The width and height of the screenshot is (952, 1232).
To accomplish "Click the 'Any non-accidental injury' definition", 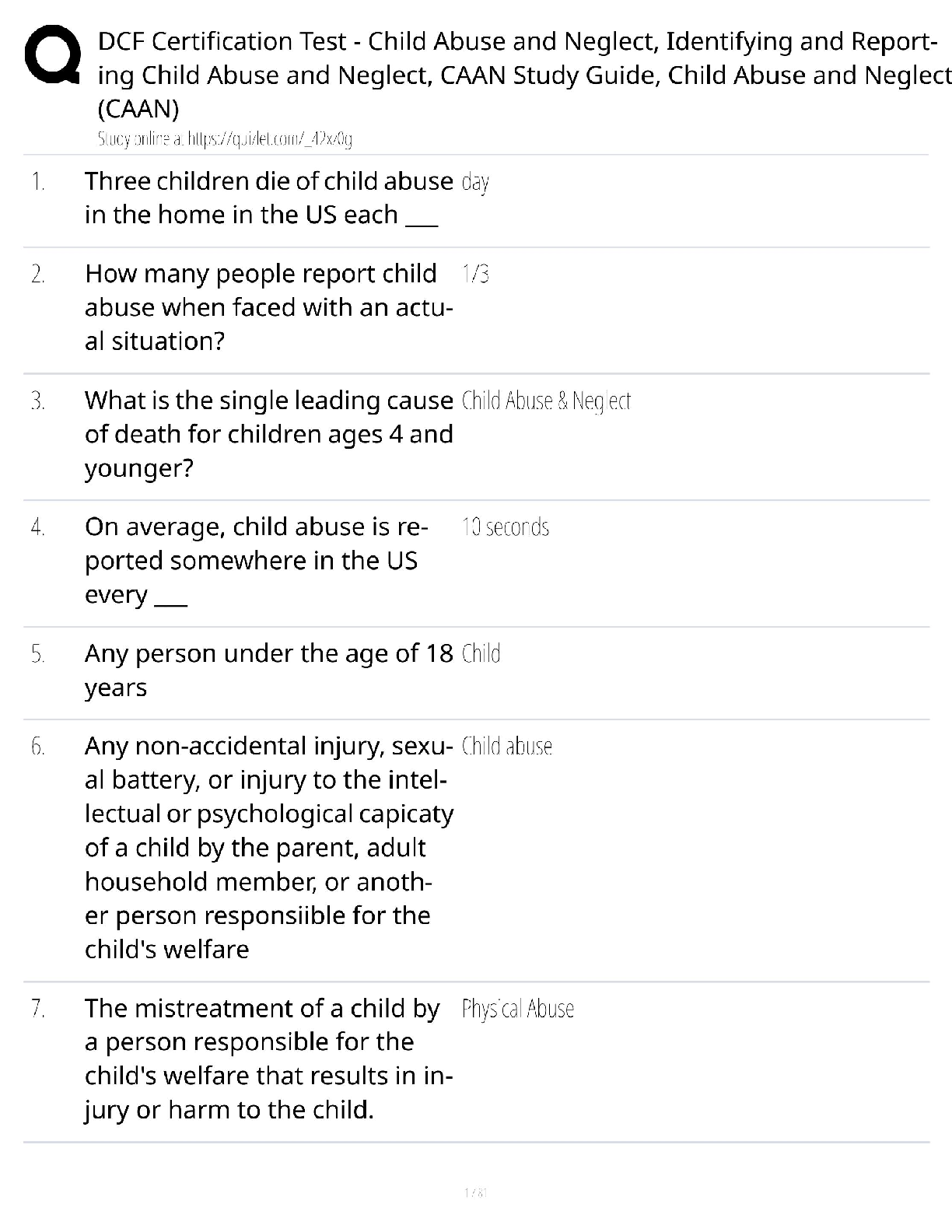I will pyautogui.click(x=268, y=847).
